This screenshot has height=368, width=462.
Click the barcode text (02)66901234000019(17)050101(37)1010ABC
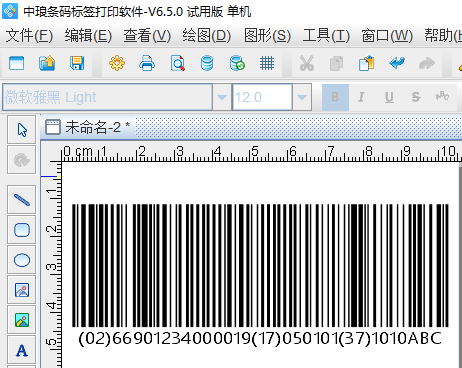click(x=260, y=339)
